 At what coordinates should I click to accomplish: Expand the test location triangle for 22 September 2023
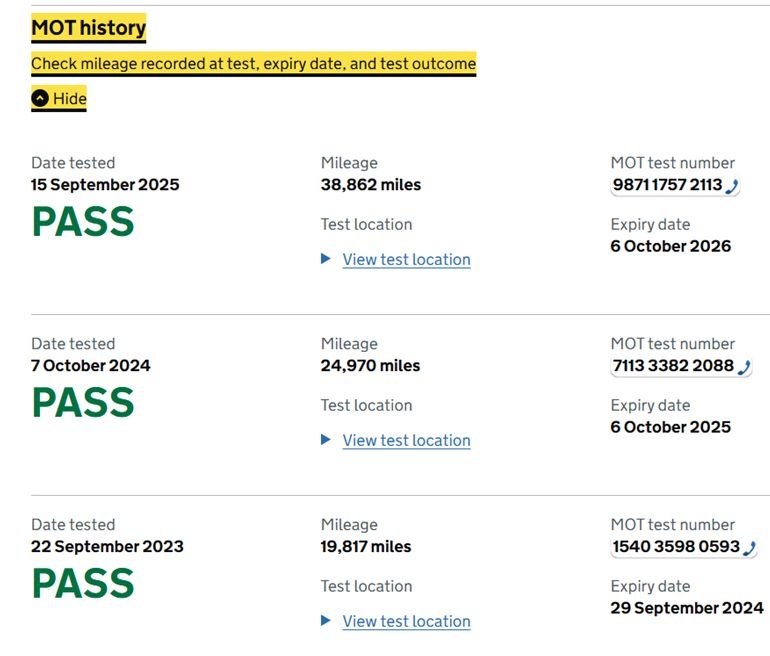[x=326, y=621]
